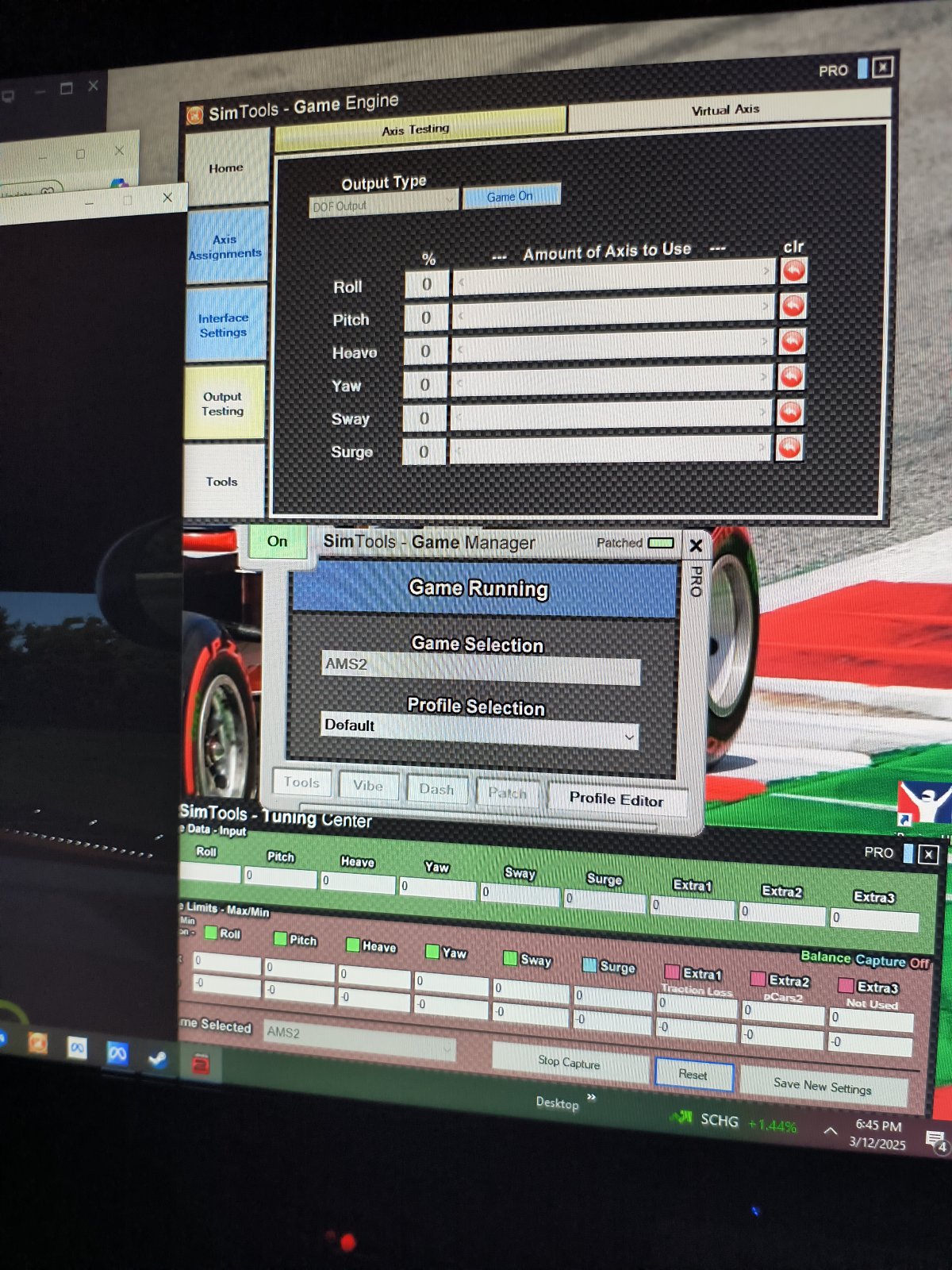Open the Output Testing section
This screenshot has width=952, height=1270.
(x=223, y=403)
